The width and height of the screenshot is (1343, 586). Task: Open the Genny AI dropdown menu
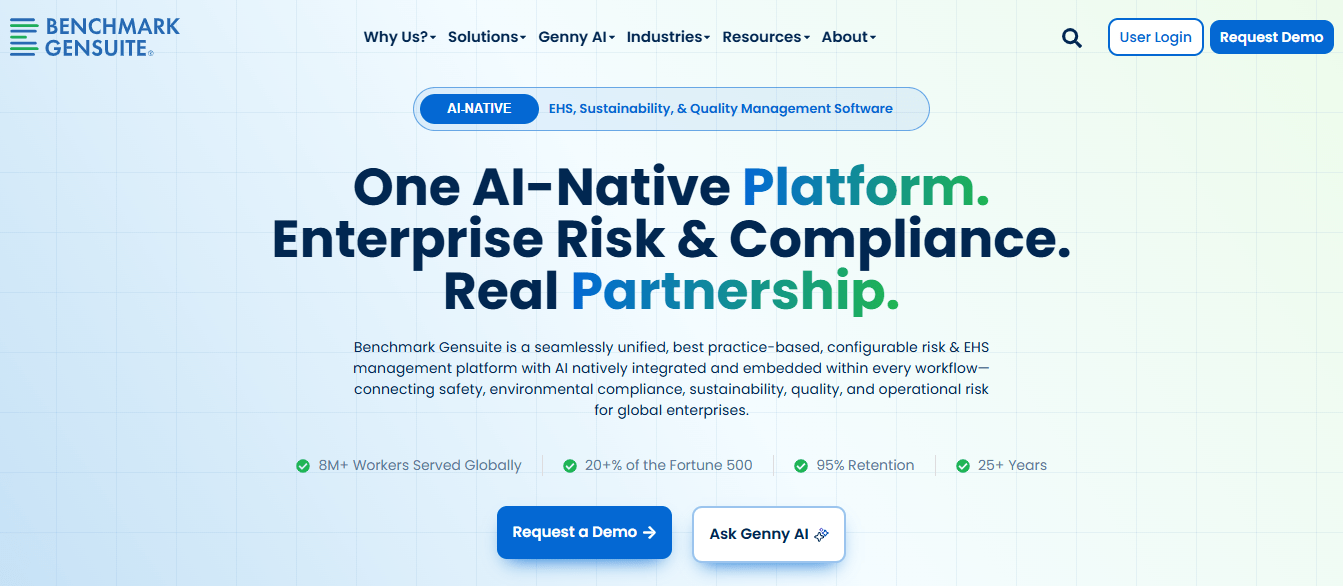[x=577, y=37]
